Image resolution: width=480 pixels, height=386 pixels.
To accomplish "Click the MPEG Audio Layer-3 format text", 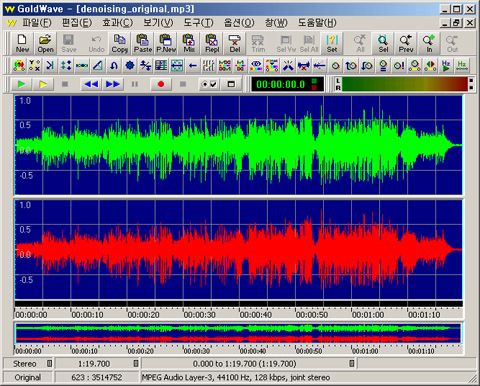I will [x=236, y=377].
